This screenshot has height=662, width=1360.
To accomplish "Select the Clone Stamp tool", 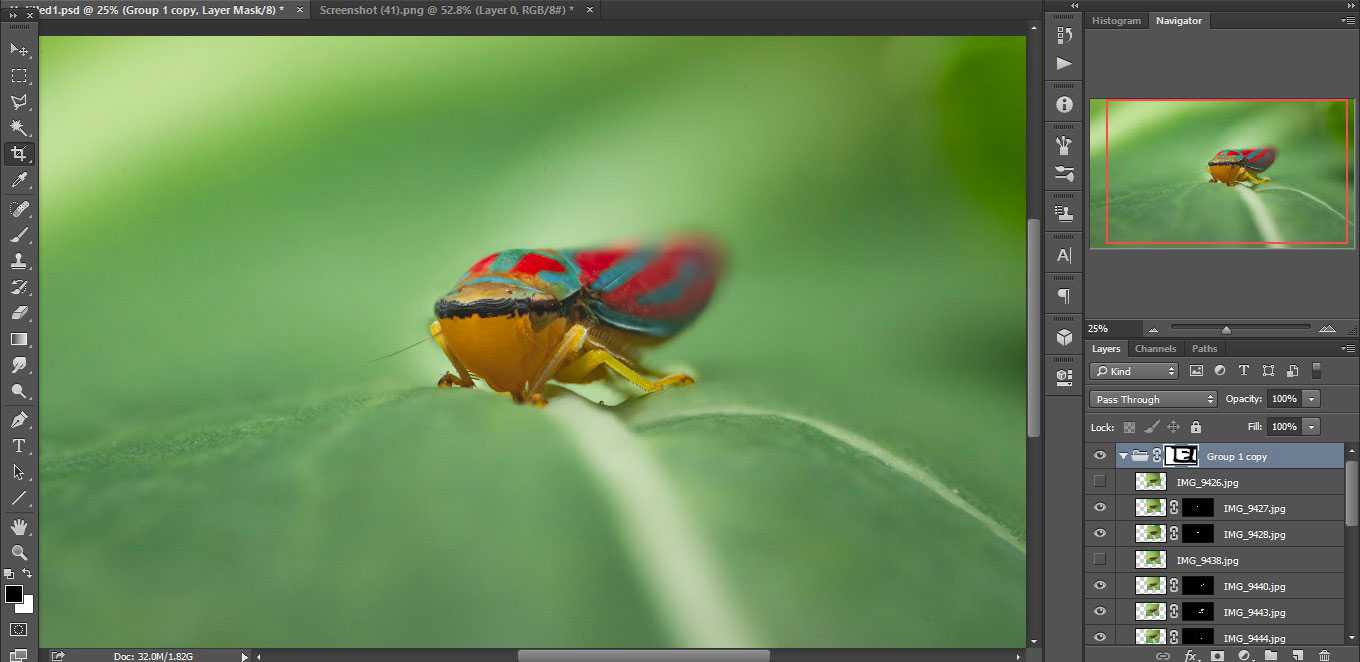I will pyautogui.click(x=19, y=260).
